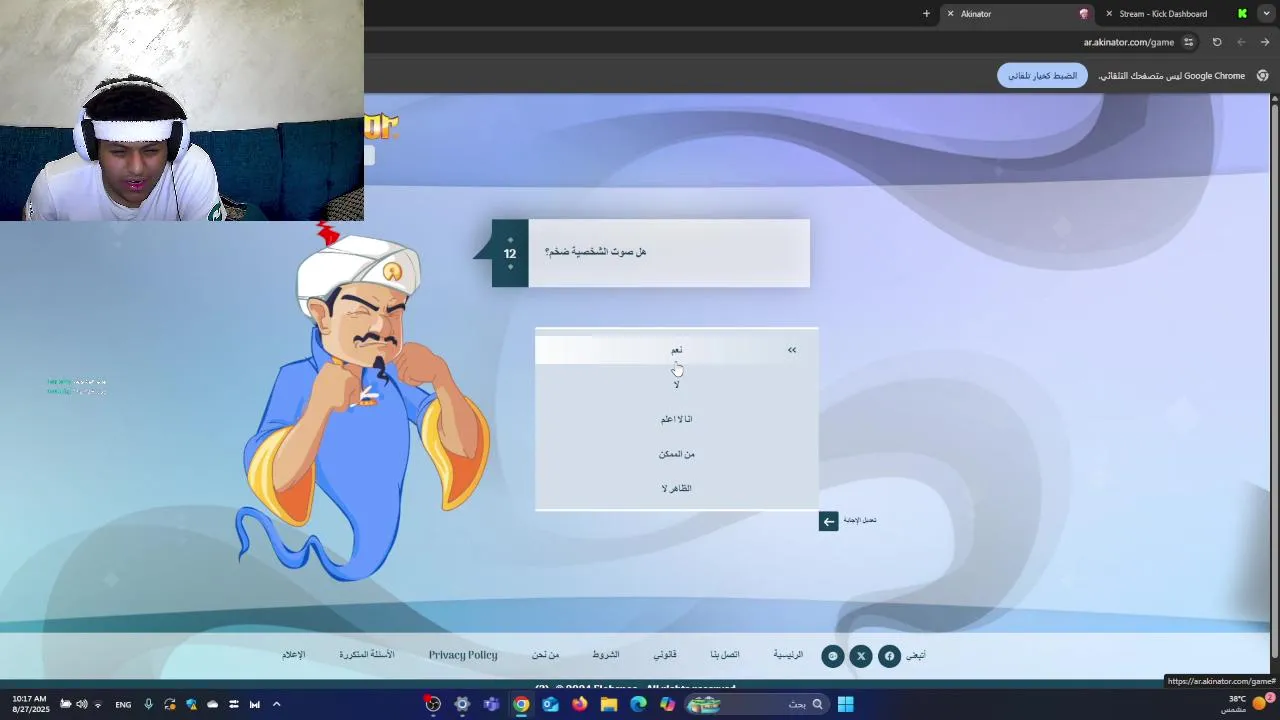Image resolution: width=1280 pixels, height=720 pixels.
Task: Open Akinator's X (Twitter) icon
Action: coord(861,656)
